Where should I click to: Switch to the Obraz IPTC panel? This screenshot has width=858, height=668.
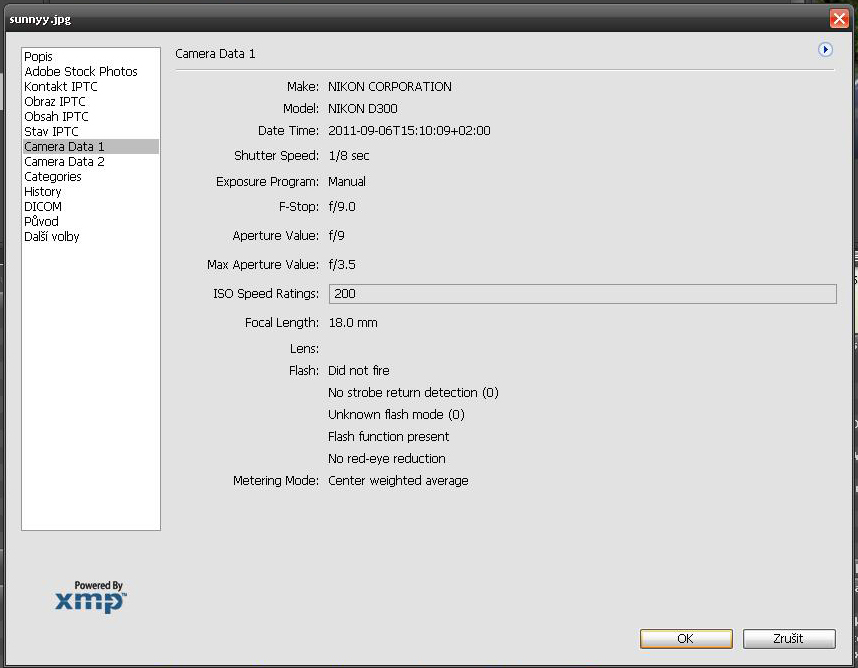coord(55,102)
